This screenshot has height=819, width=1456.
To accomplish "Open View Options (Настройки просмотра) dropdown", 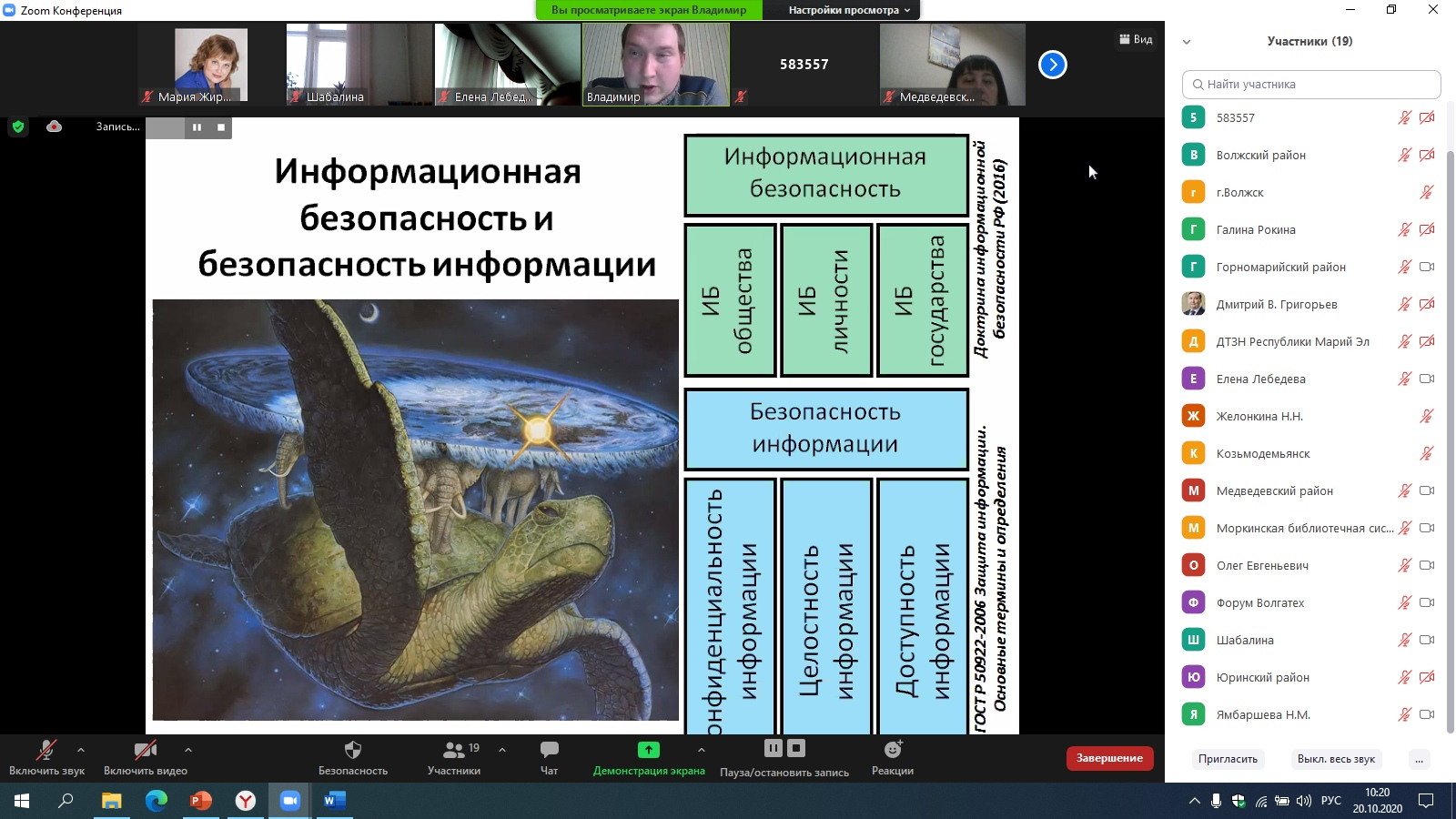I will pos(849,10).
